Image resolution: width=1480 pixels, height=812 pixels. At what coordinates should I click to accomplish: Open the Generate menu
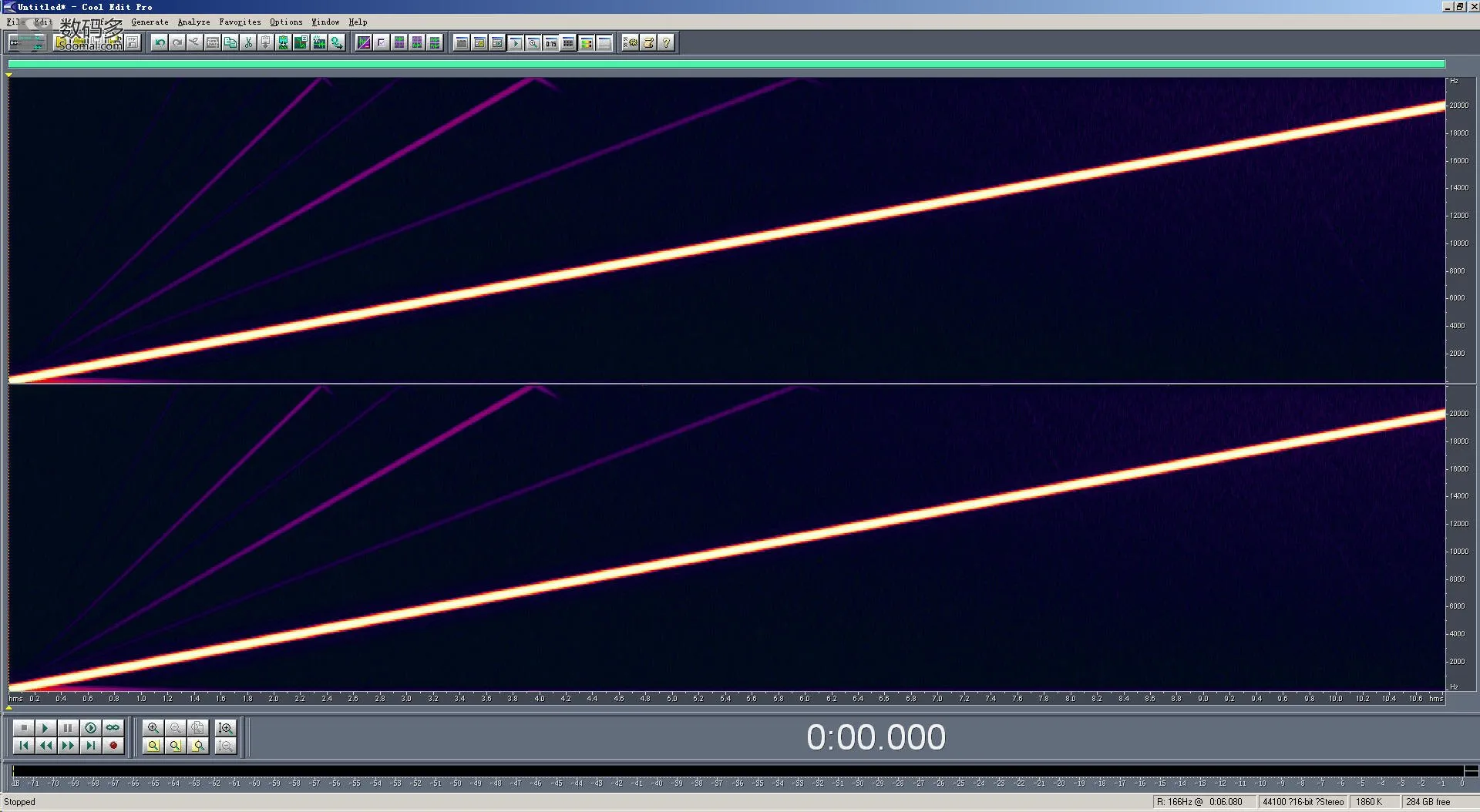(x=150, y=22)
